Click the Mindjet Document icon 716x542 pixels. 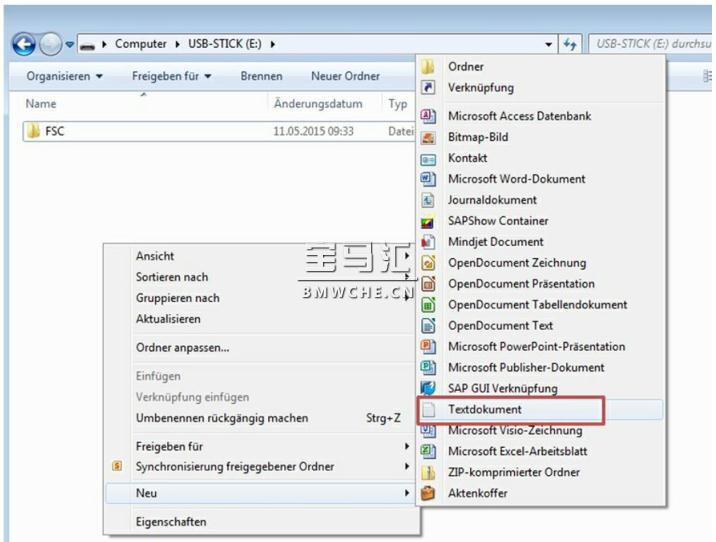pos(428,242)
